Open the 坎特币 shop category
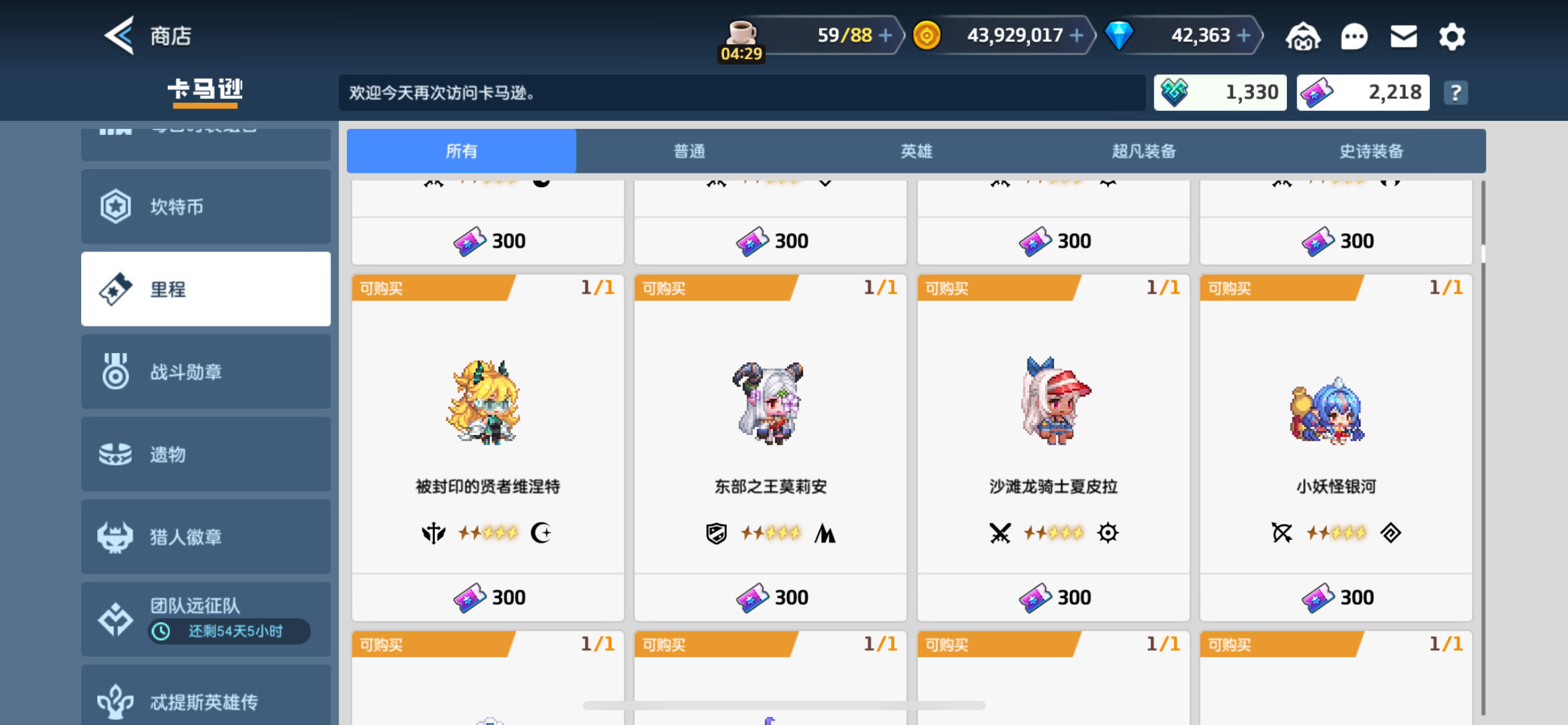Viewport: 1568px width, 725px height. [206, 206]
